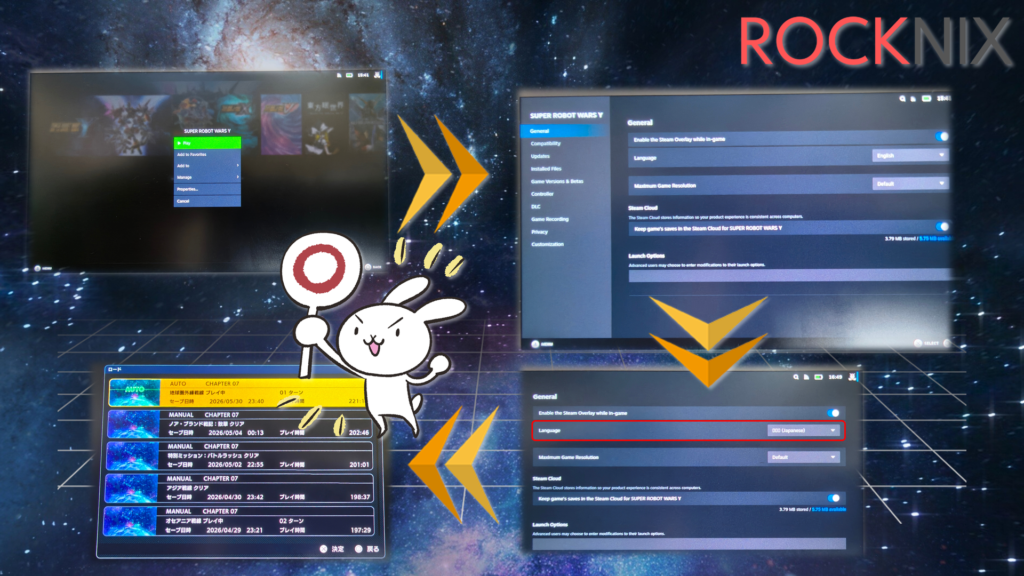Click network icon on the Japanese-language properties screen
The height and width of the screenshot is (576, 1024).
(807, 377)
